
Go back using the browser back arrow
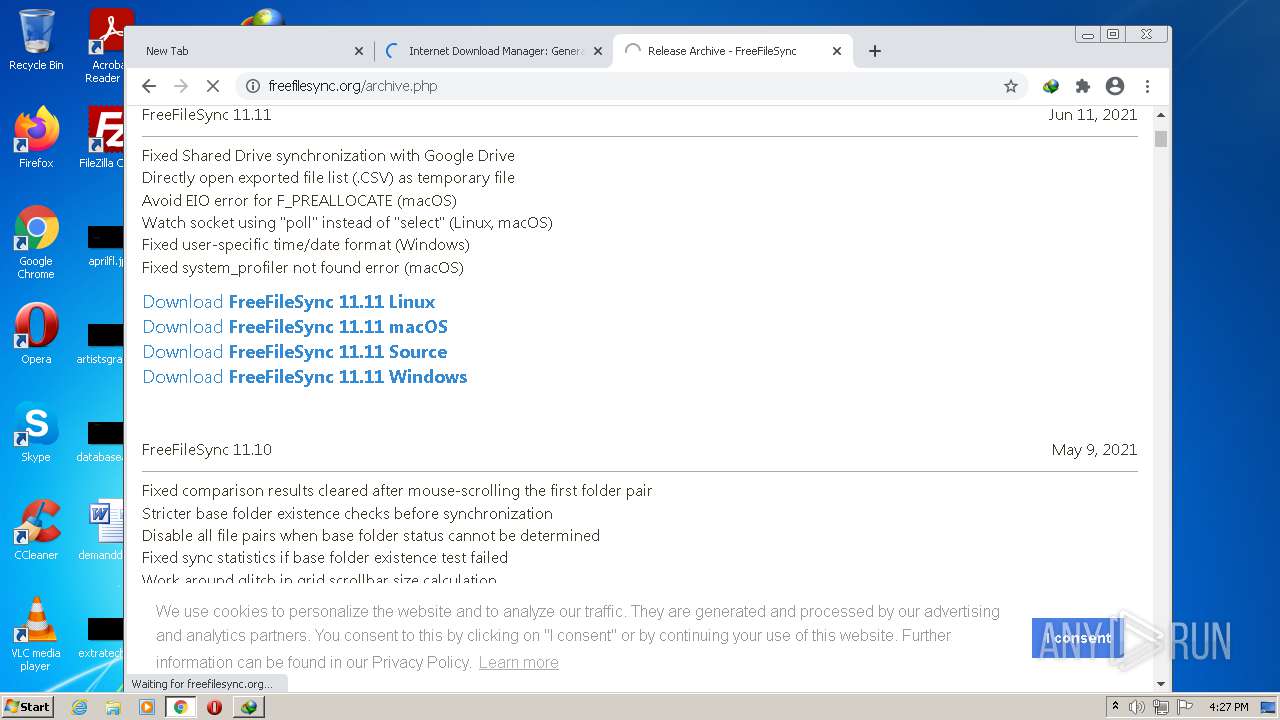click(149, 86)
